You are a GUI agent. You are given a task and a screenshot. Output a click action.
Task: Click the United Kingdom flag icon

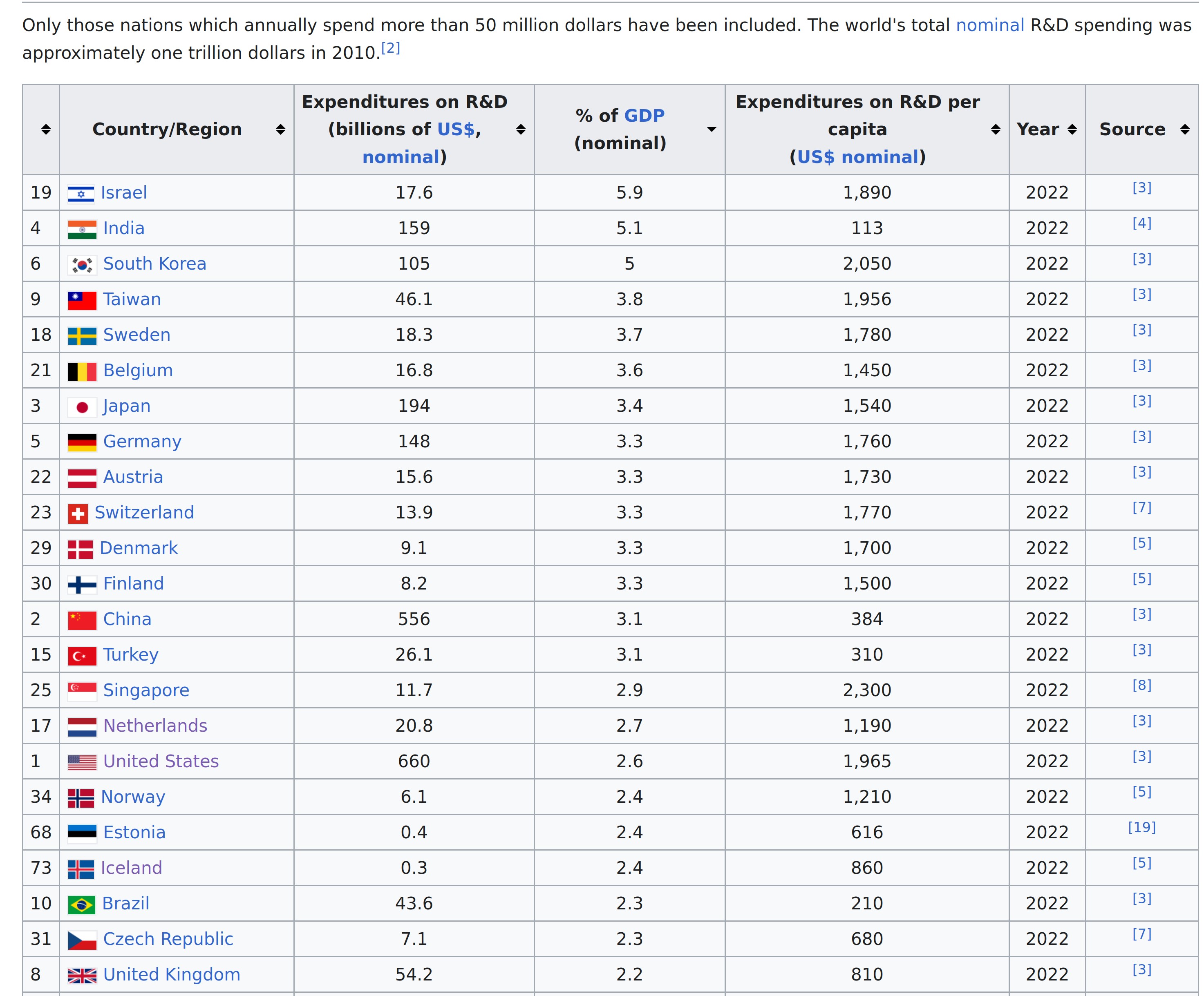click(x=82, y=976)
